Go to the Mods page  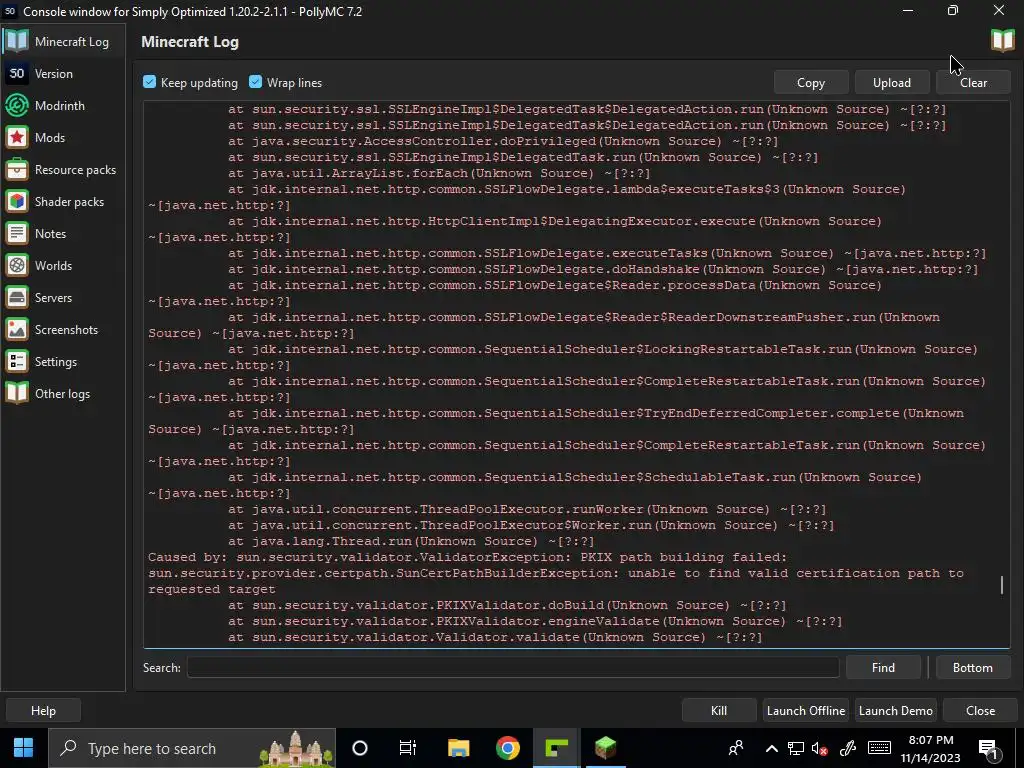(x=63, y=138)
